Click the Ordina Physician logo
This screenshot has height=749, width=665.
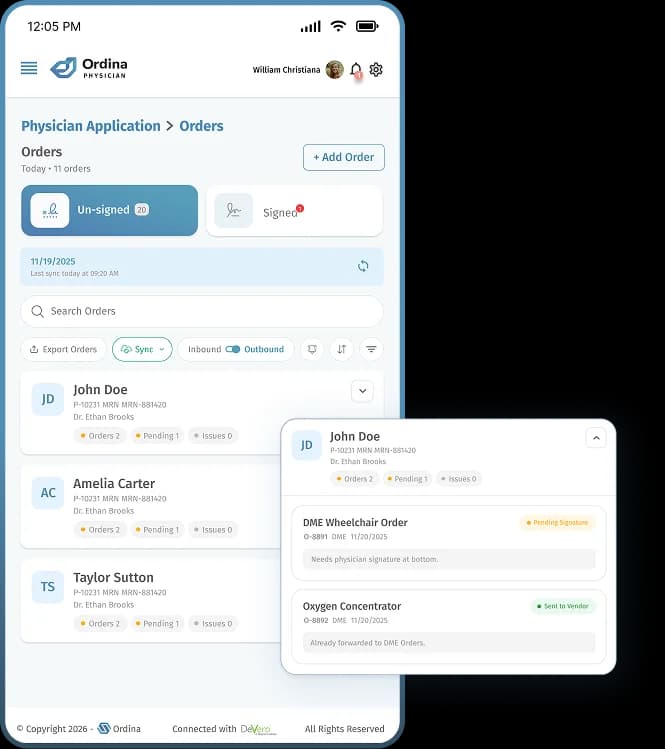click(x=89, y=68)
